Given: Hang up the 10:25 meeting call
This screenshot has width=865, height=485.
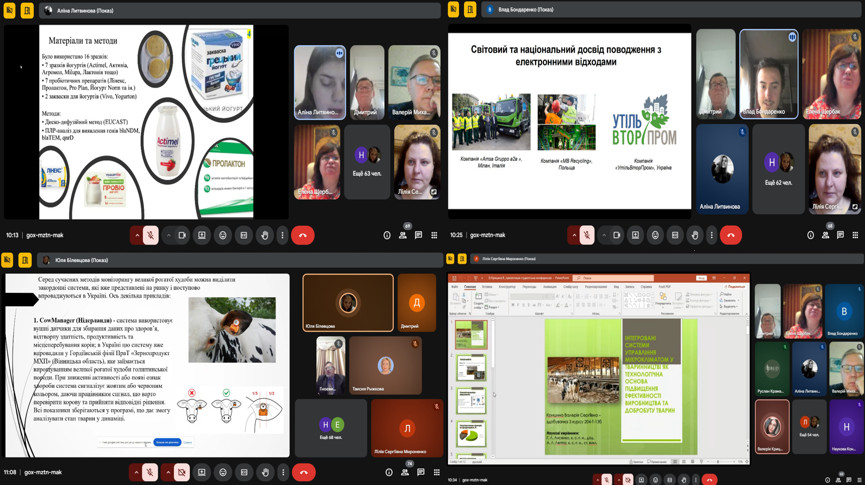Looking at the screenshot, I should pos(731,236).
